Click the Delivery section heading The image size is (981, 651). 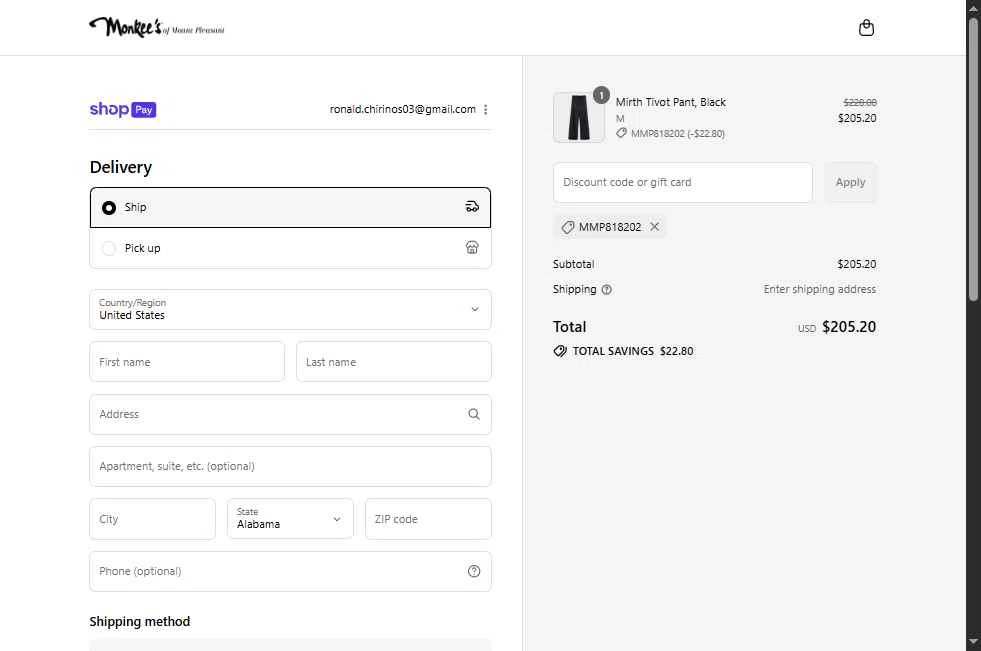coord(121,168)
